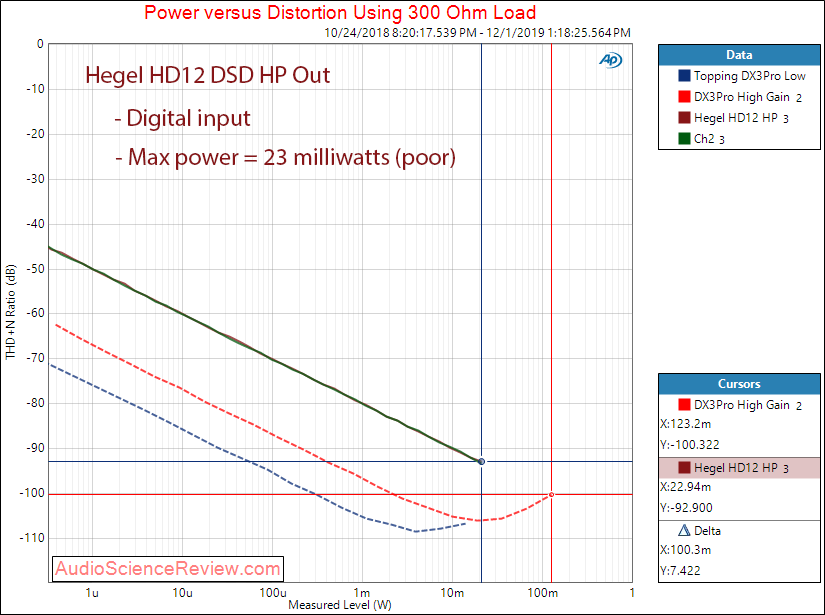Click the cursor value Y:-92.900

(687, 508)
